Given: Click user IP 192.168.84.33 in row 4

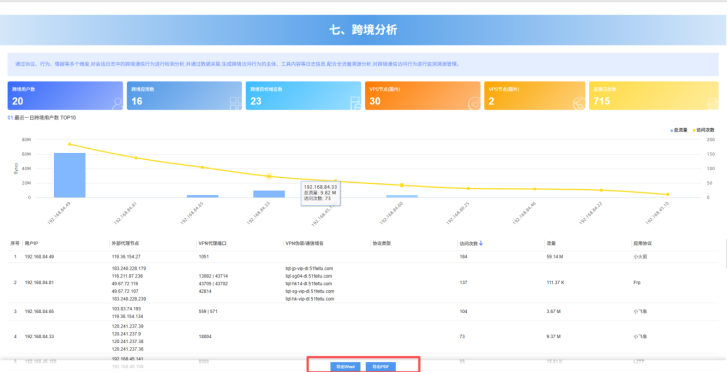Looking at the screenshot, I should click(39, 337).
